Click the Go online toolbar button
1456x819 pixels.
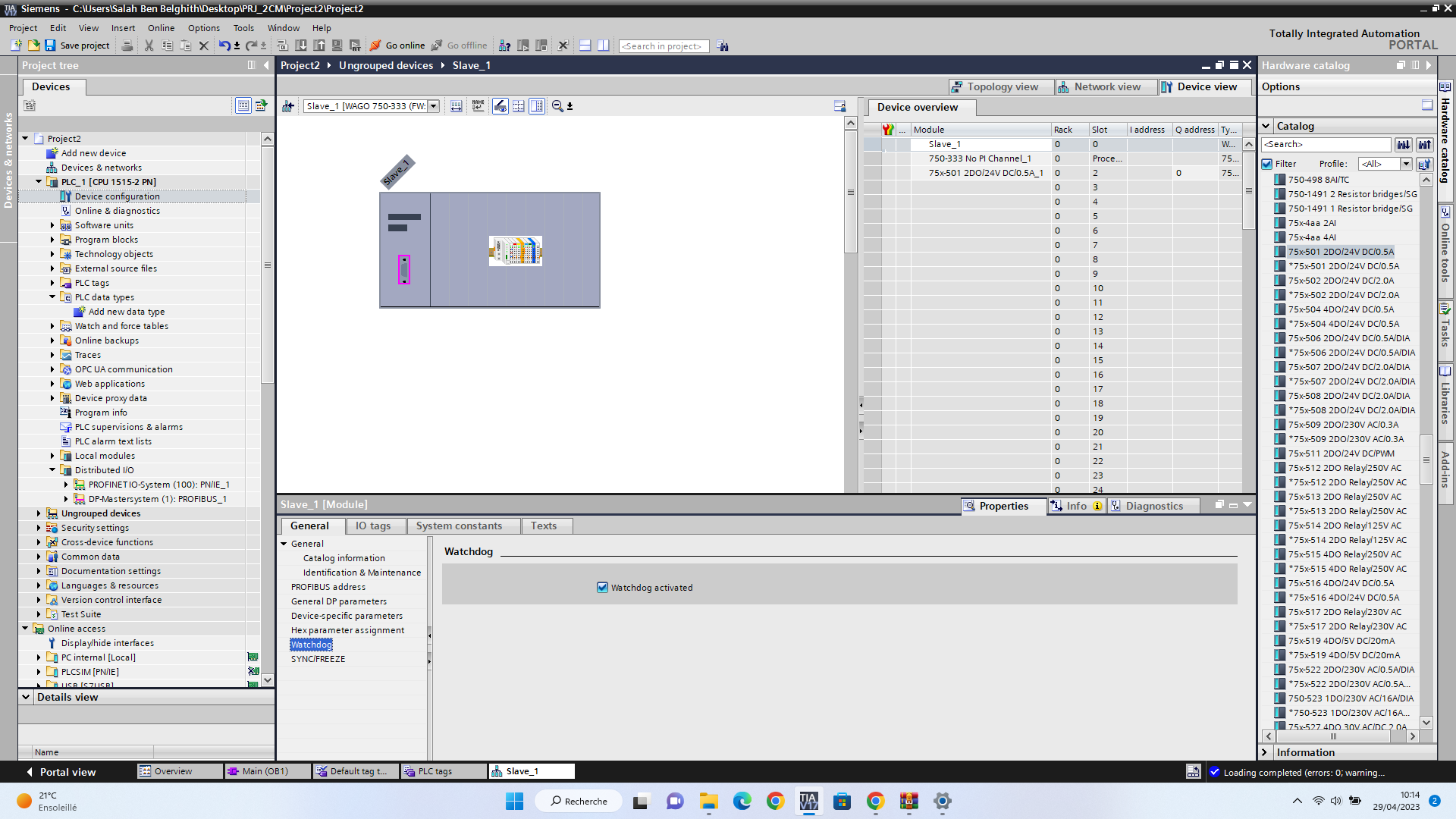click(397, 45)
